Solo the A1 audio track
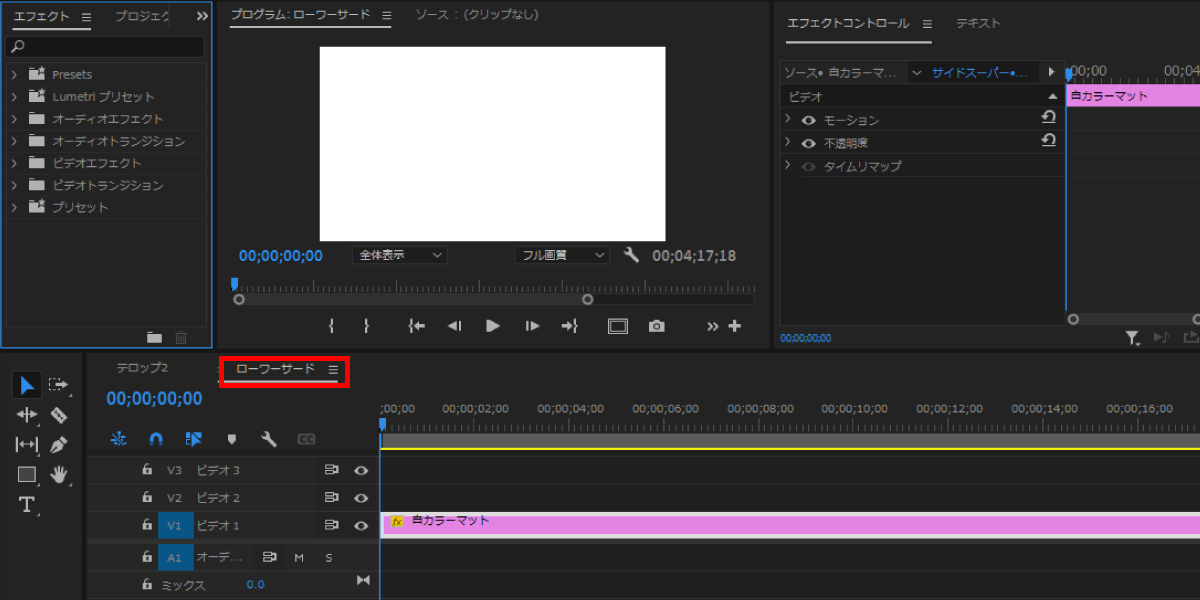The height and width of the screenshot is (600, 1200). (x=328, y=557)
